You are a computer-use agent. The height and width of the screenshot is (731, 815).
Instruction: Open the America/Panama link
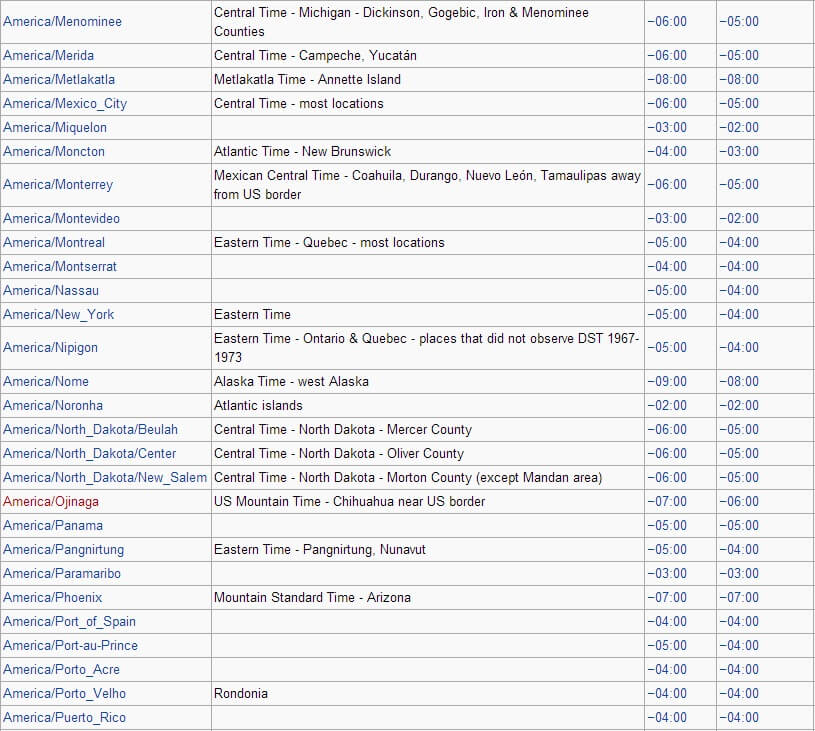[x=53, y=525]
